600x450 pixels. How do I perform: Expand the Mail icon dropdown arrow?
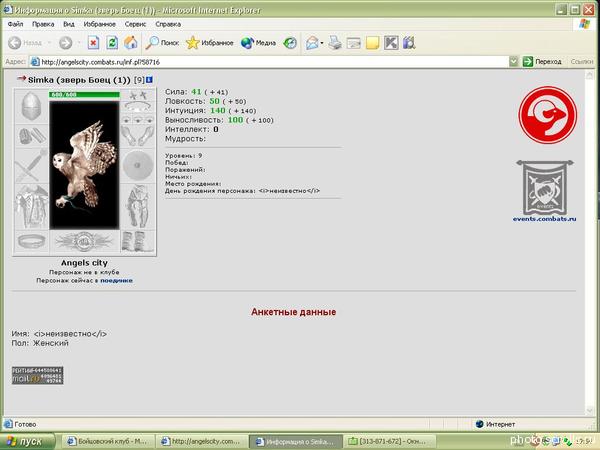322,43
